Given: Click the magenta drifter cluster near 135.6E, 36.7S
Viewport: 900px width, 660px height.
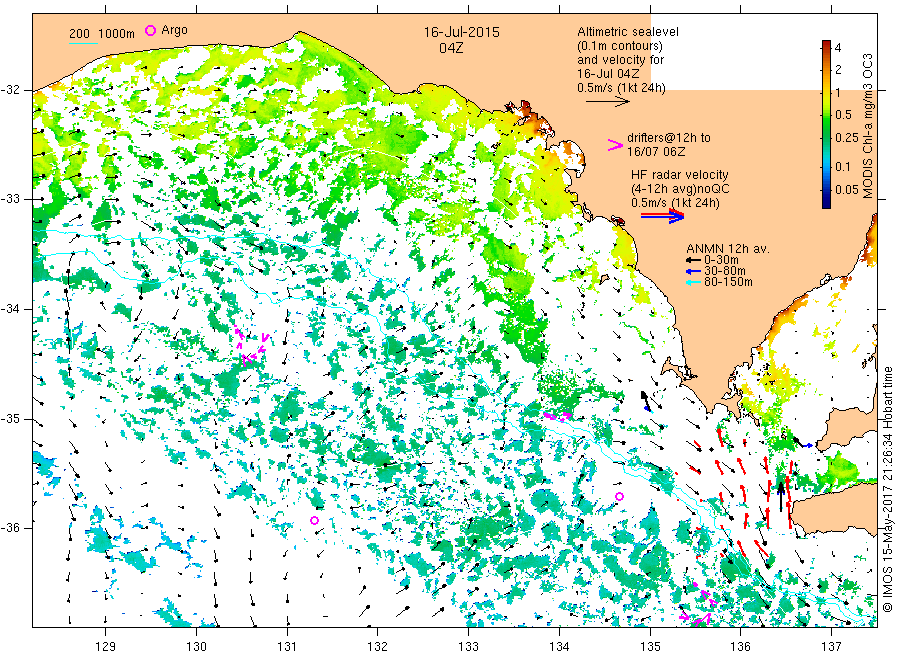Looking at the screenshot, I should 699,603.
